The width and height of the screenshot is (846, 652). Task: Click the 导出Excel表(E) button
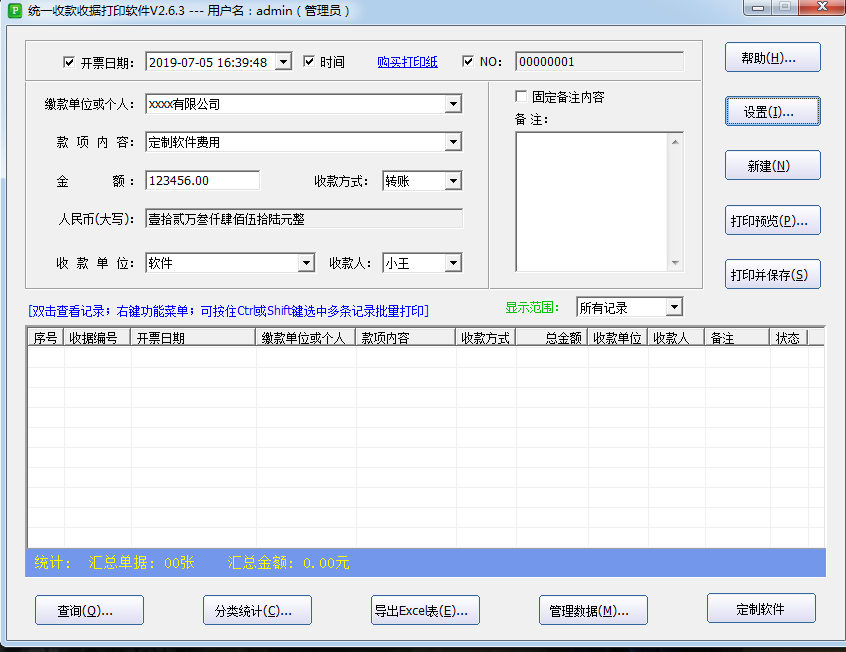coord(426,610)
